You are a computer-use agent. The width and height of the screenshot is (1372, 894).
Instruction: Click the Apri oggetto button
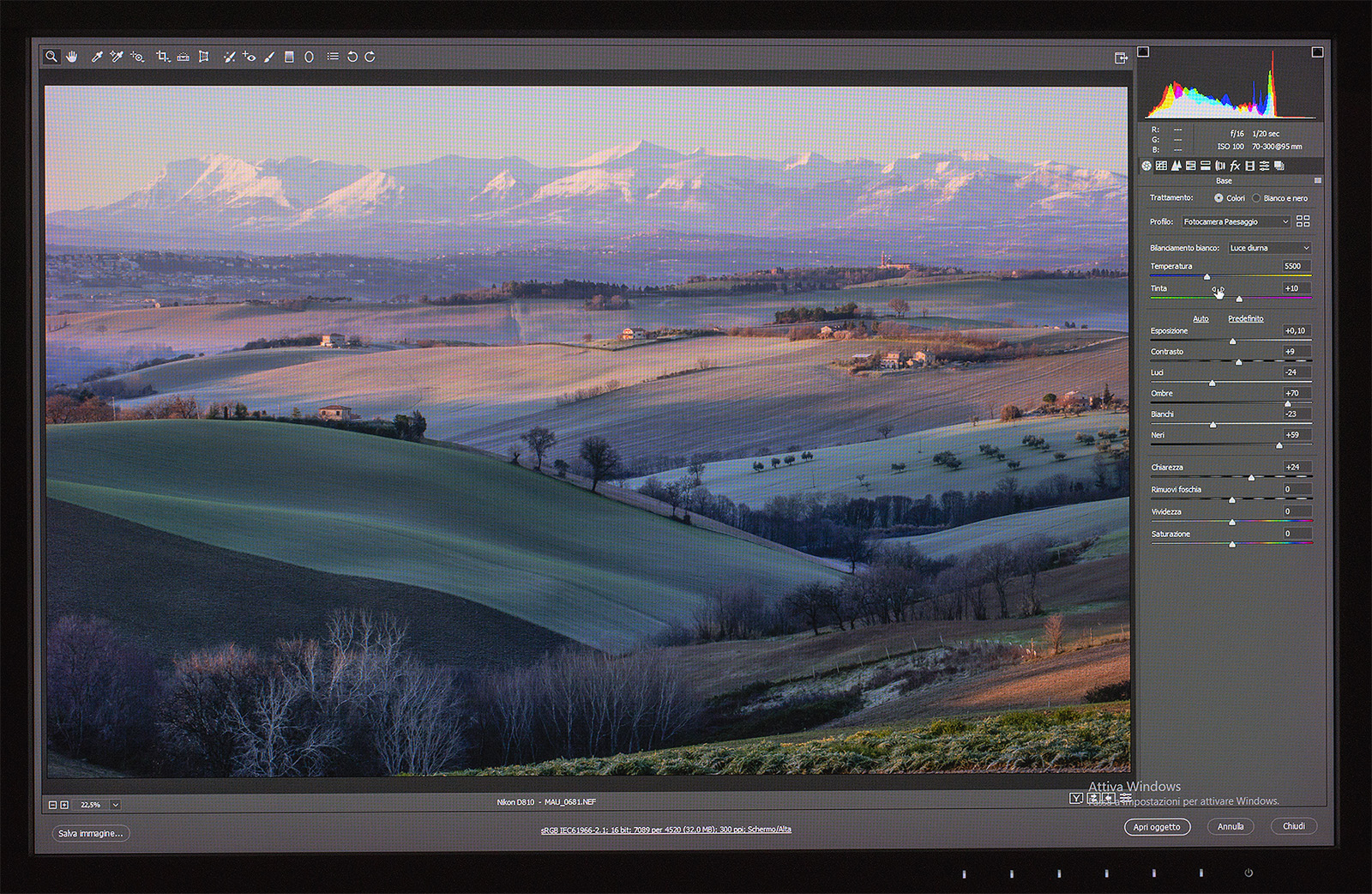(x=1157, y=827)
